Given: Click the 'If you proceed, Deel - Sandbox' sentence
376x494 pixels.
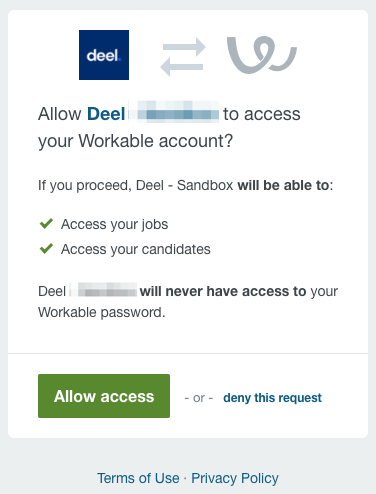Looking at the screenshot, I should [x=135, y=185].
